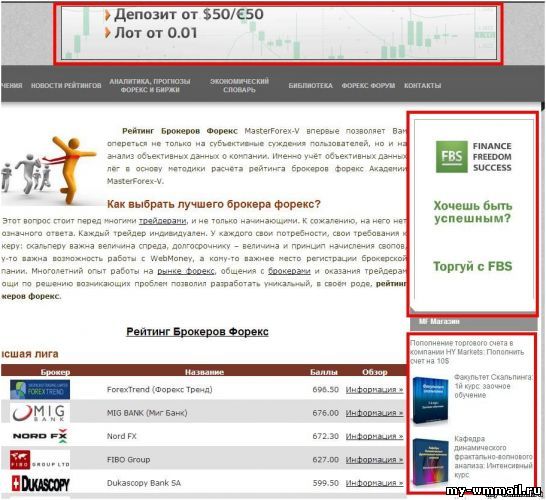Open the HY Markets account top-up link
Image resolution: width=546 pixels, height=500 pixels.
point(467,352)
